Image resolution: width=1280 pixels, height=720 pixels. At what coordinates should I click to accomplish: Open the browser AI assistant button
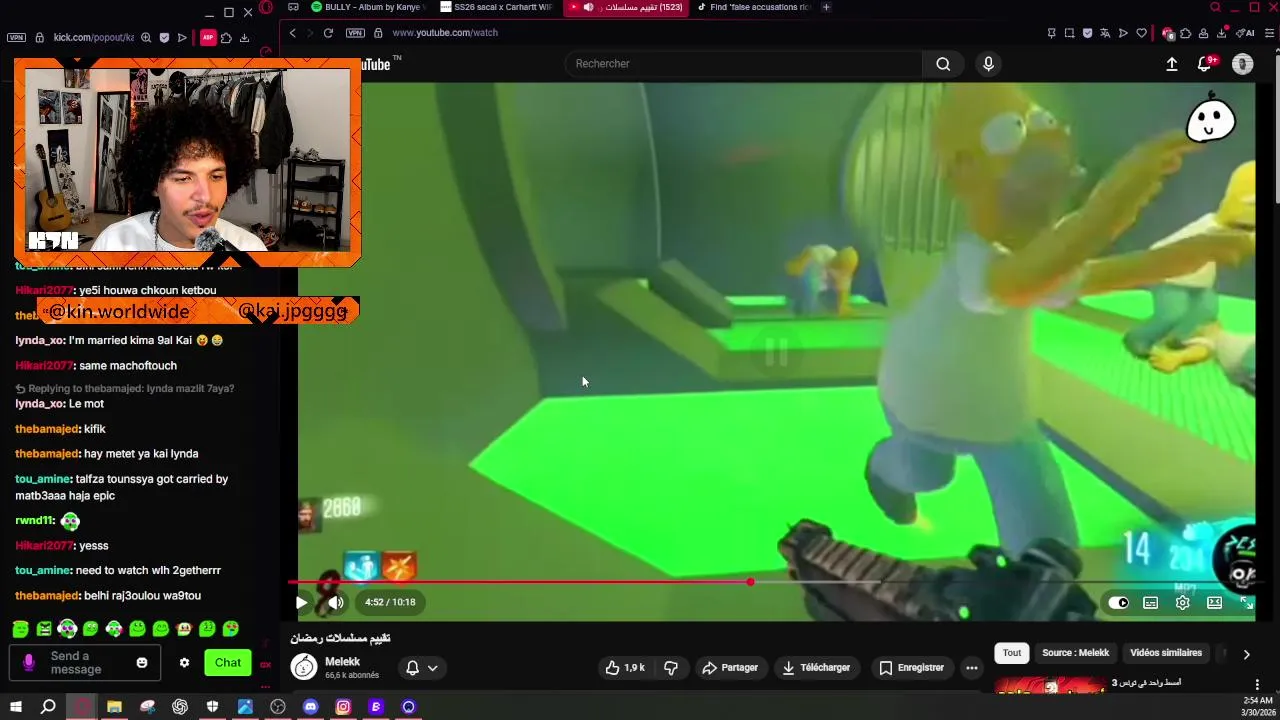pos(1245,33)
